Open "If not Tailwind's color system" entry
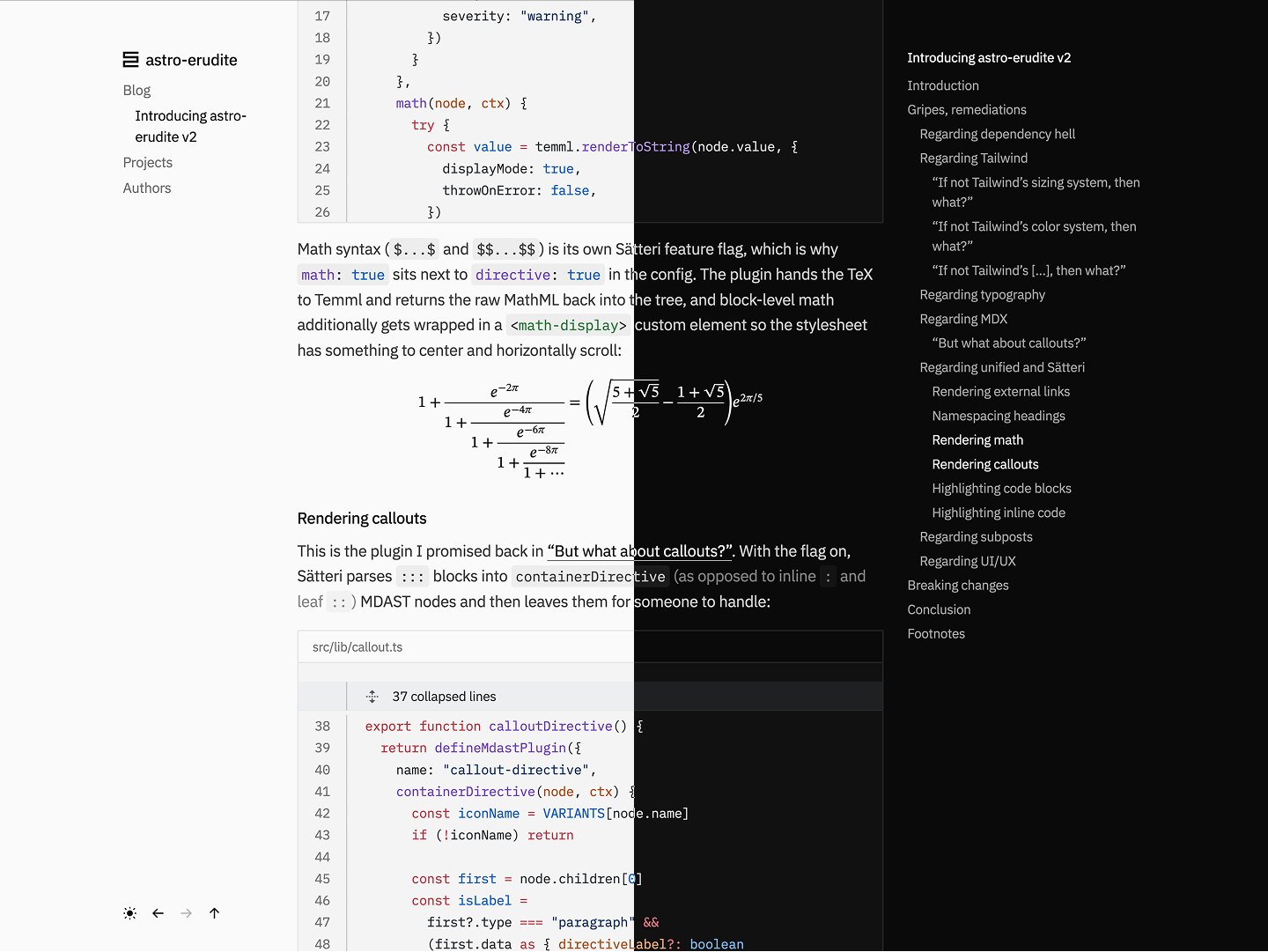The image size is (1268, 952). tap(1034, 236)
